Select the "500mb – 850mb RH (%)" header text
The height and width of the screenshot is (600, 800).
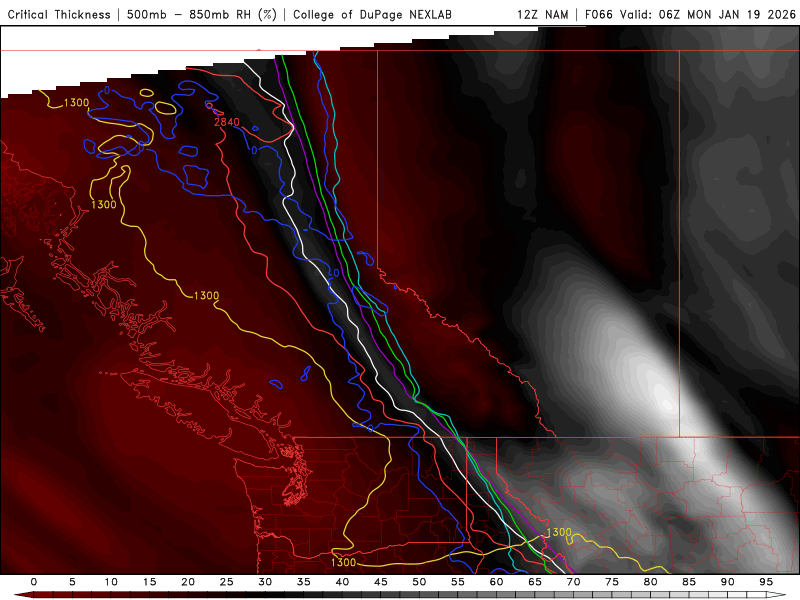coord(202,15)
